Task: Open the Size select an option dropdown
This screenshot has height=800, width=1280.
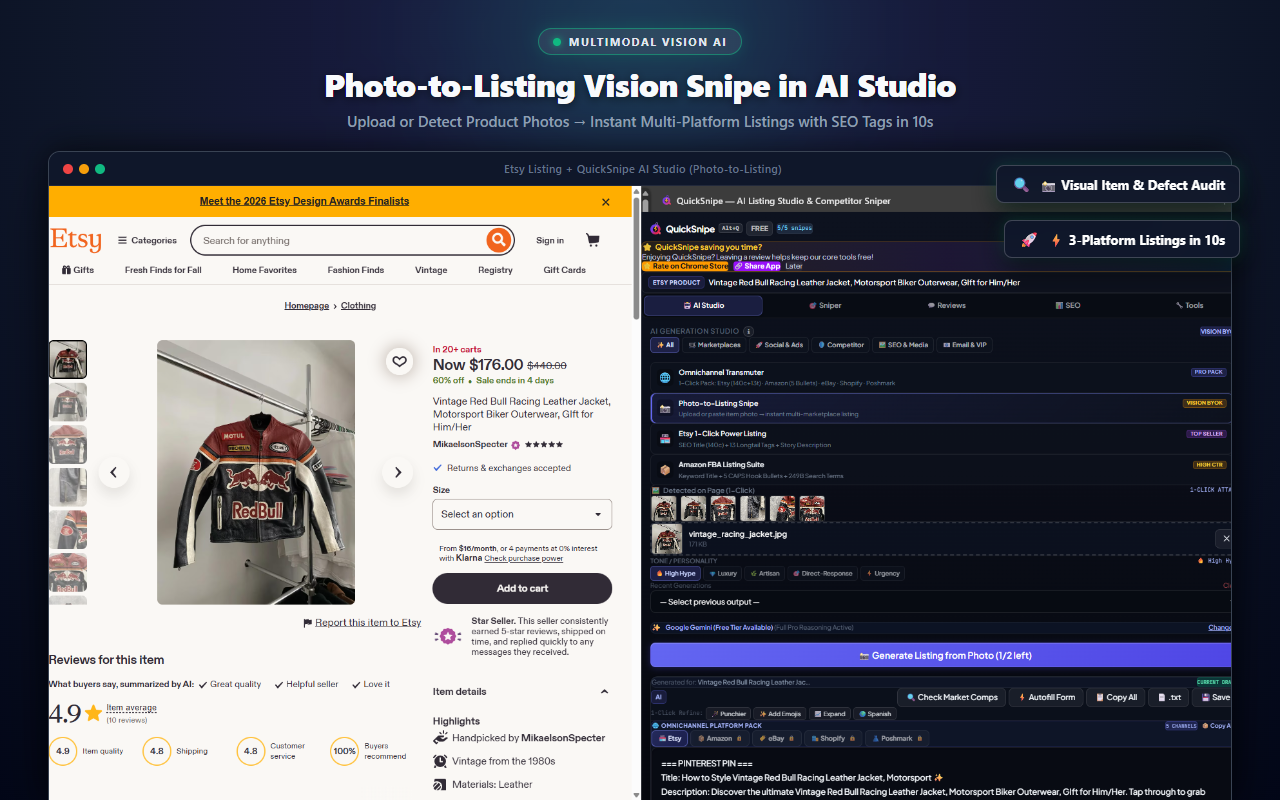Action: click(522, 514)
